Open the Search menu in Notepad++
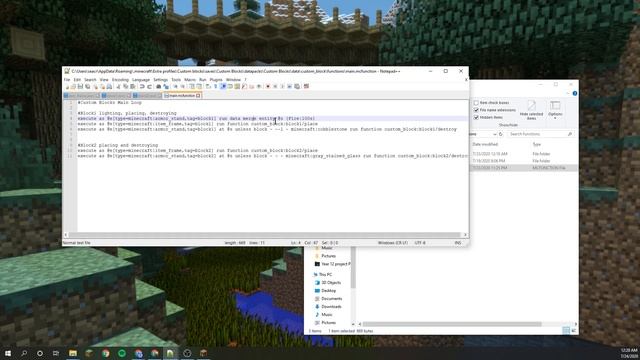The width and height of the screenshot is (640, 360). pyautogui.click(x=90, y=80)
